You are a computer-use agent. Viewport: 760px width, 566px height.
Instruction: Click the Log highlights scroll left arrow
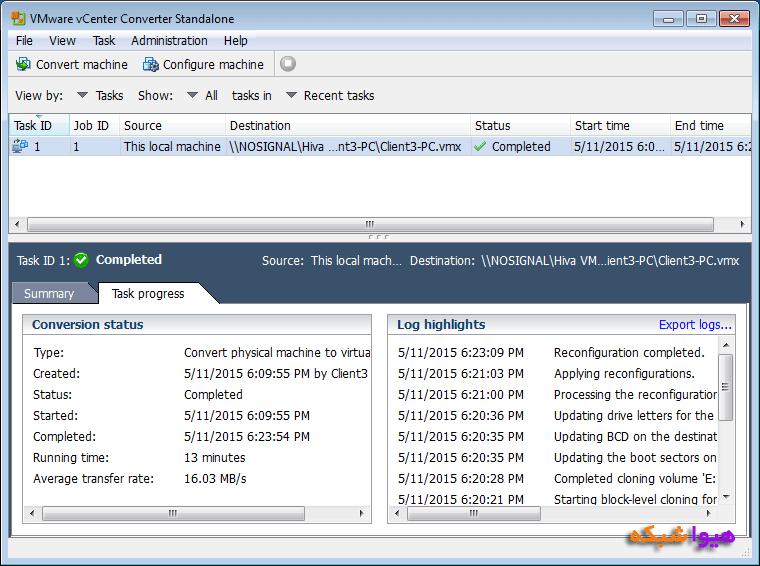tap(397, 513)
